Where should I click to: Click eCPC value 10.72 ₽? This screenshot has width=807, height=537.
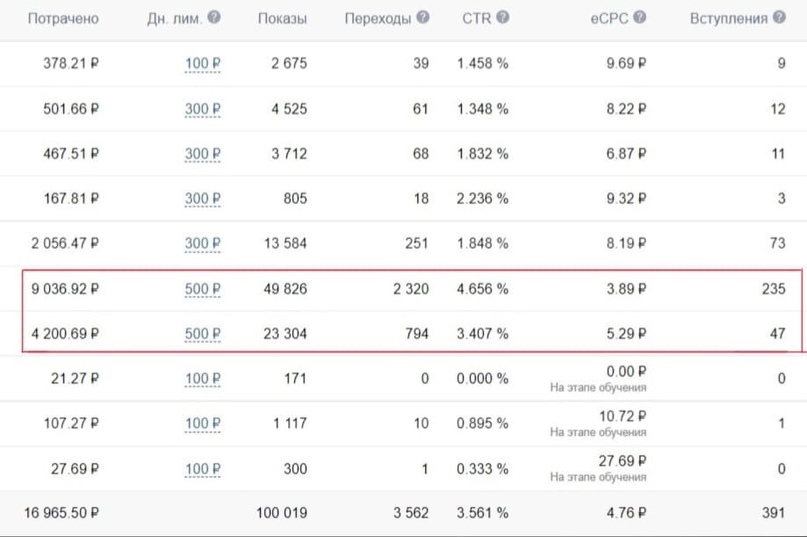[x=622, y=416]
